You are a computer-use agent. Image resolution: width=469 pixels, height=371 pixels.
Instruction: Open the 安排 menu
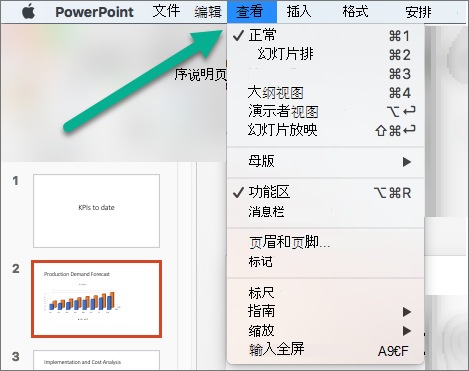coord(418,12)
